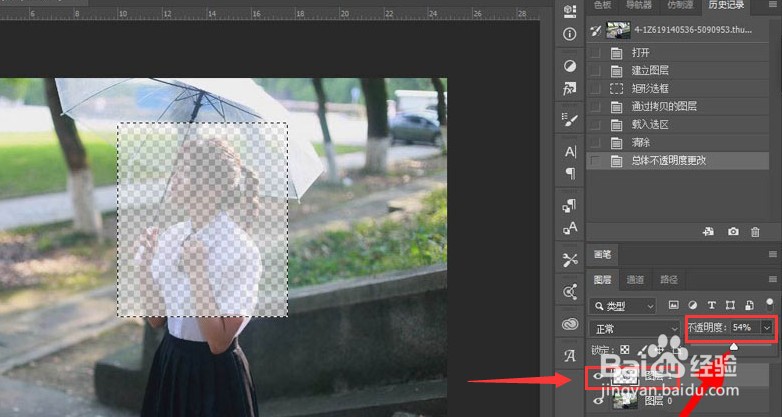The width and height of the screenshot is (782, 417).
Task: Open the Info panel icon
Action: 570,34
